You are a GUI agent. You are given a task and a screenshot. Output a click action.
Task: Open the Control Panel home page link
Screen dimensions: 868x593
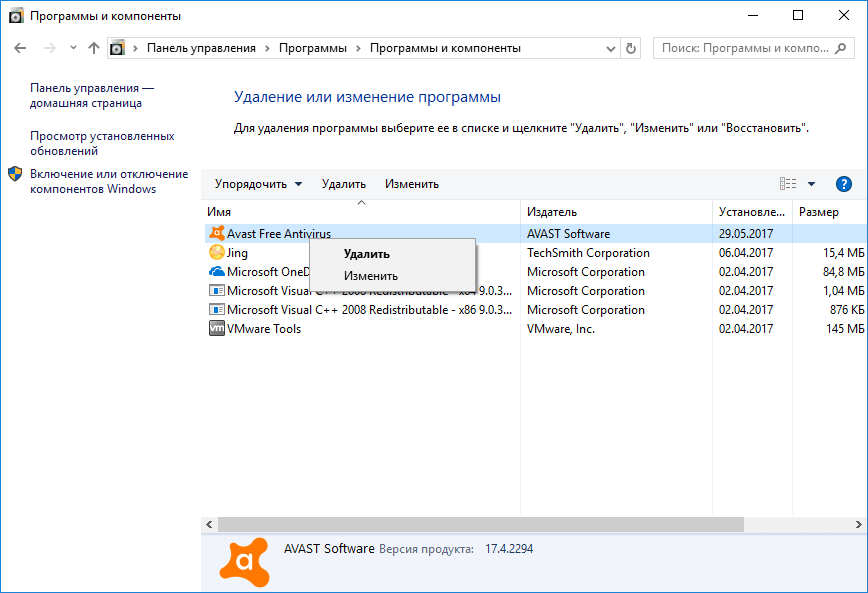pos(92,95)
